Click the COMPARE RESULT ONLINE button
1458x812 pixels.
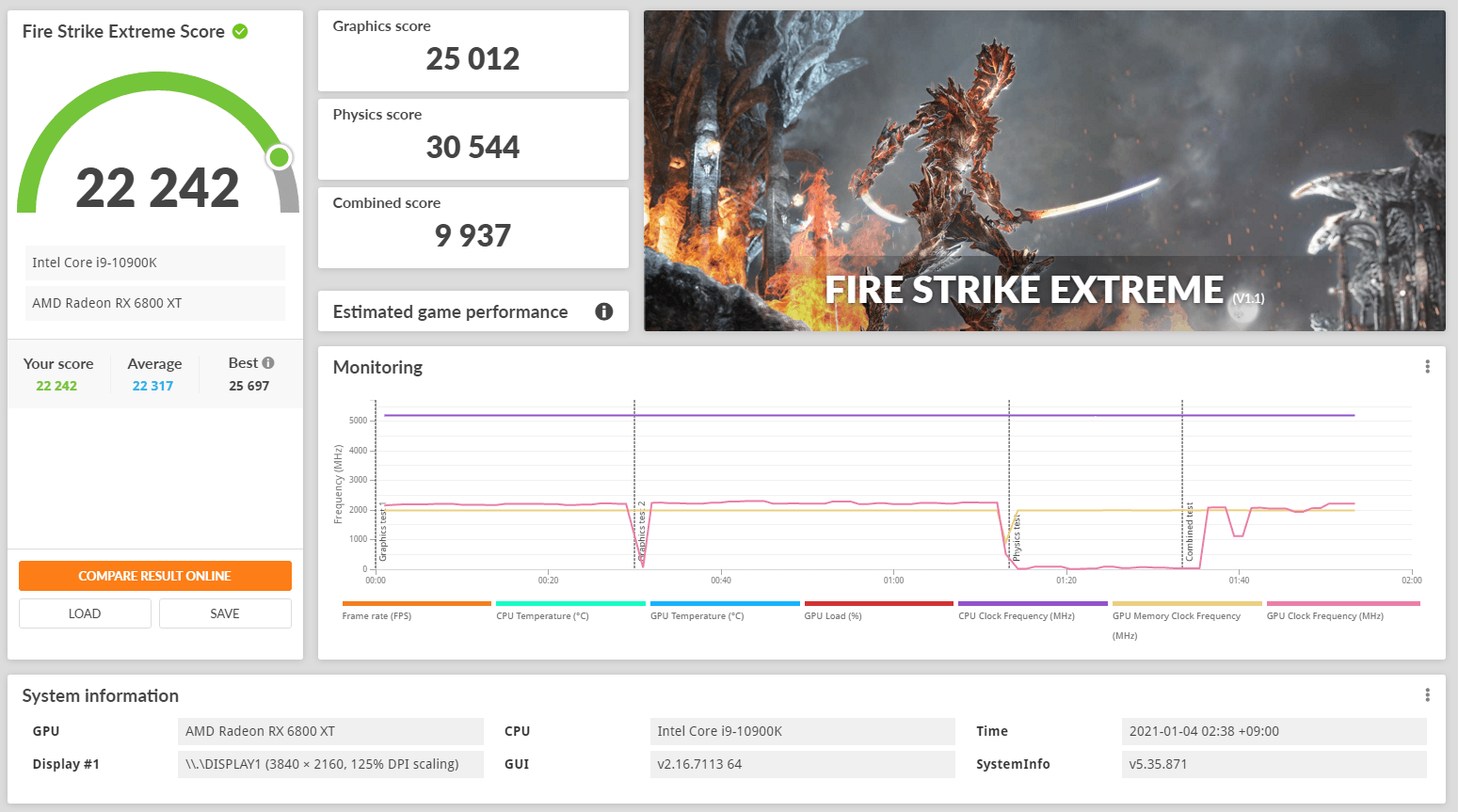(x=155, y=576)
